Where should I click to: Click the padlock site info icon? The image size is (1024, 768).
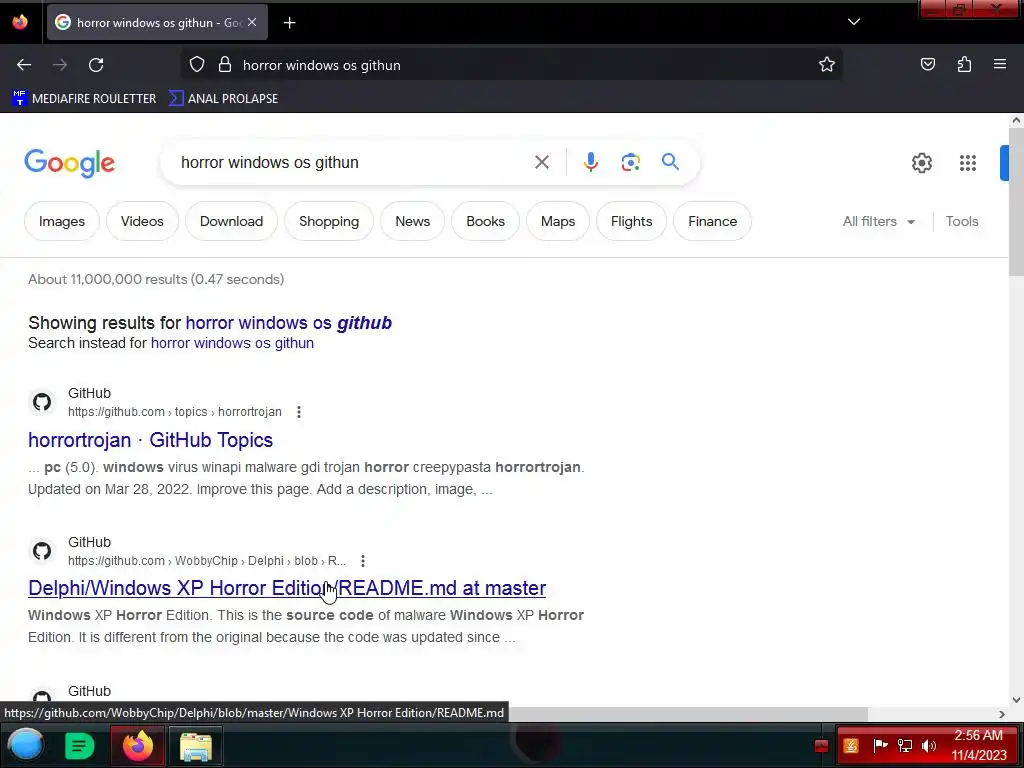click(x=225, y=65)
